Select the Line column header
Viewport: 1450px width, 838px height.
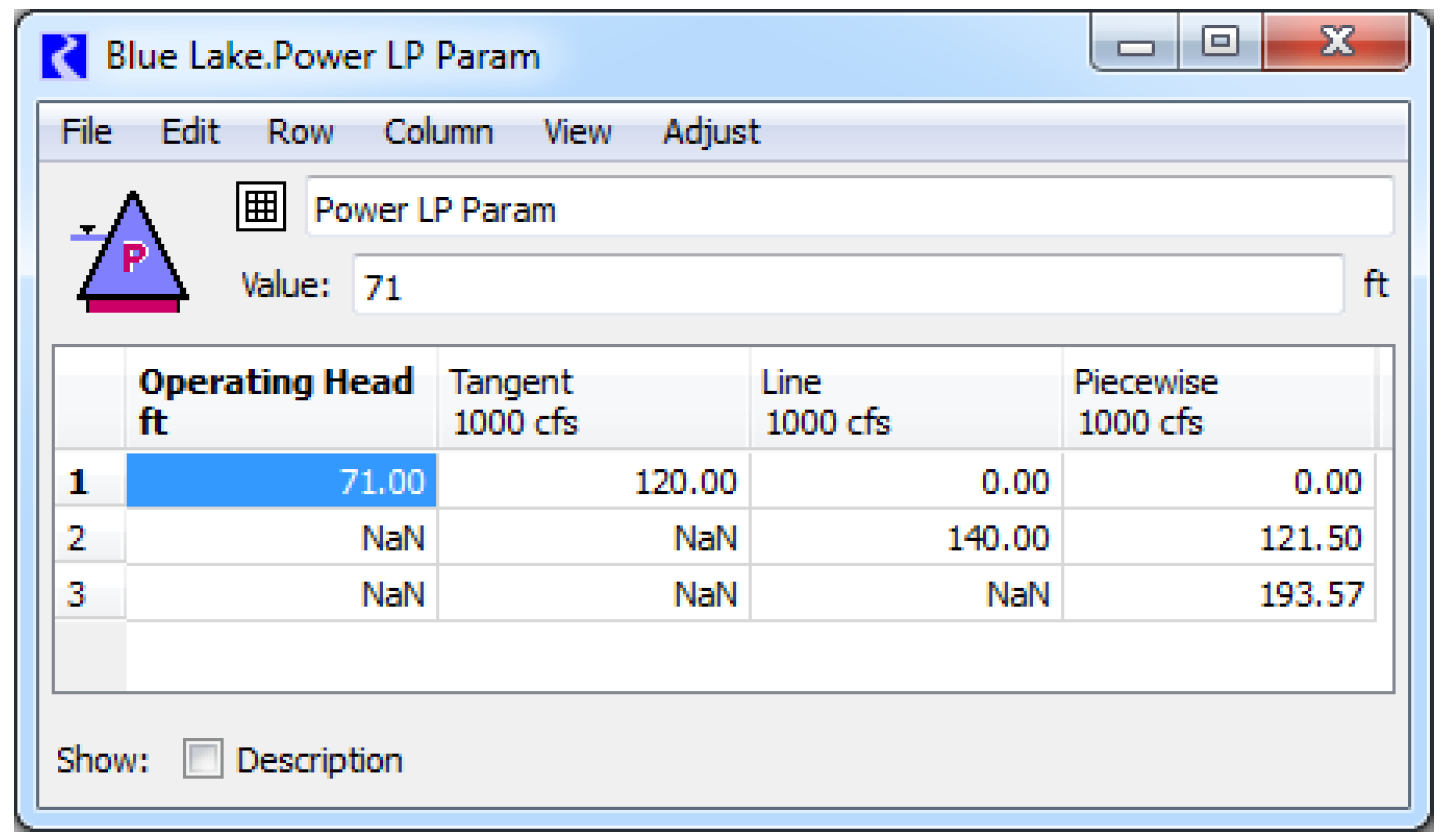tap(905, 401)
